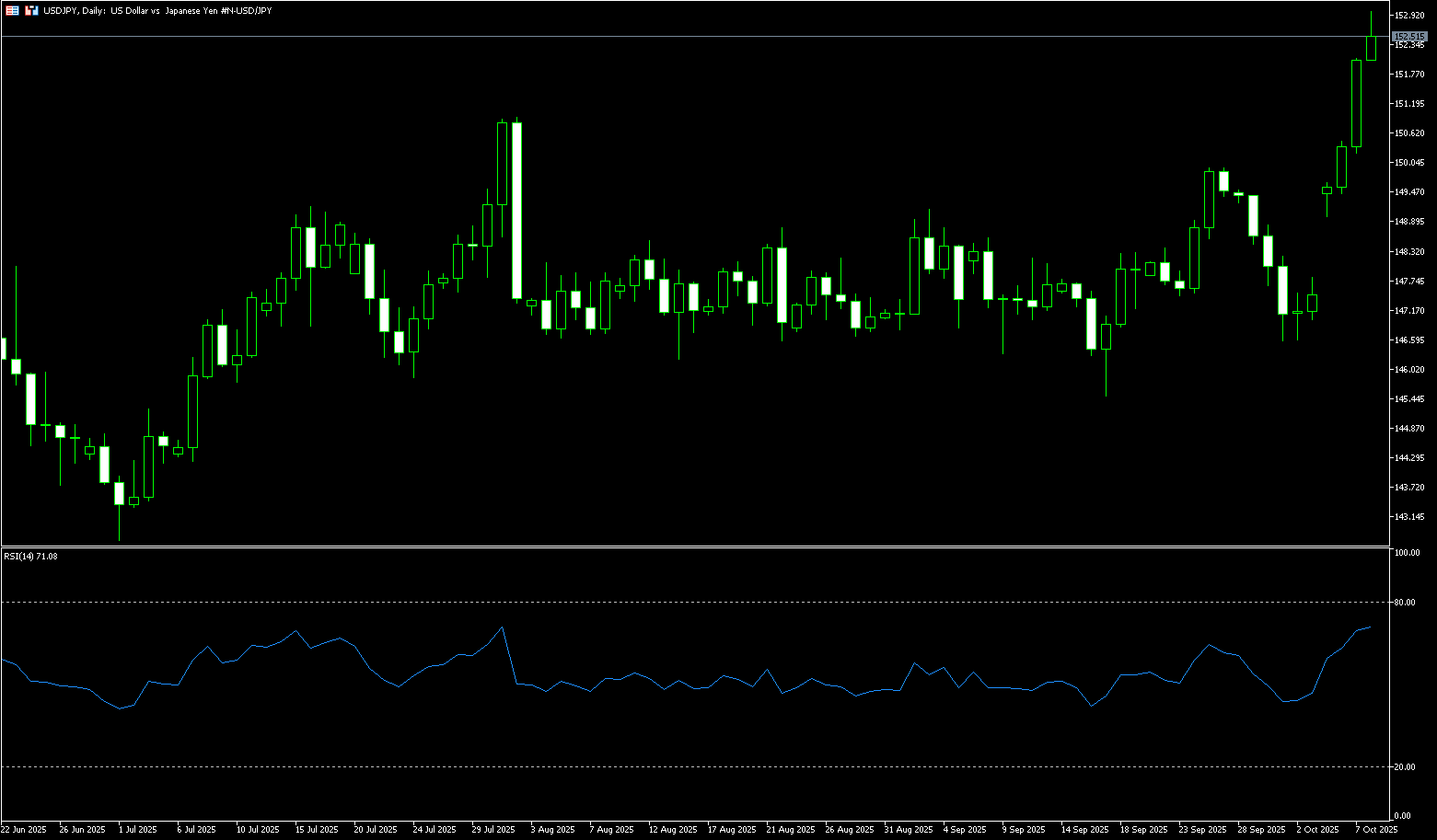The width and height of the screenshot is (1437, 840).
Task: Select the latest candle at far right
Action: (x=1371, y=48)
